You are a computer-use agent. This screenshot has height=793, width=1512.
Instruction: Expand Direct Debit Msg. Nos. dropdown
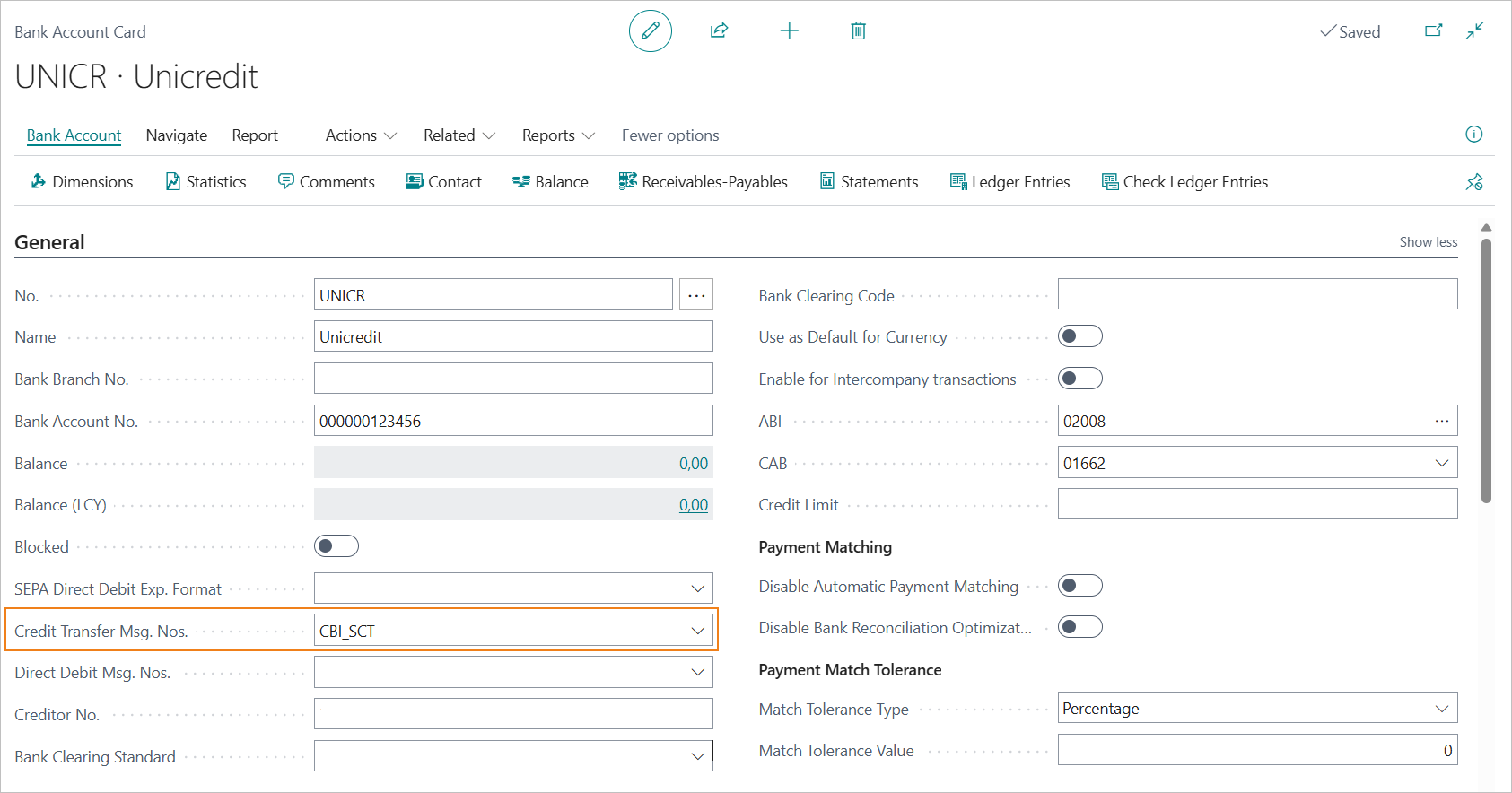click(697, 672)
